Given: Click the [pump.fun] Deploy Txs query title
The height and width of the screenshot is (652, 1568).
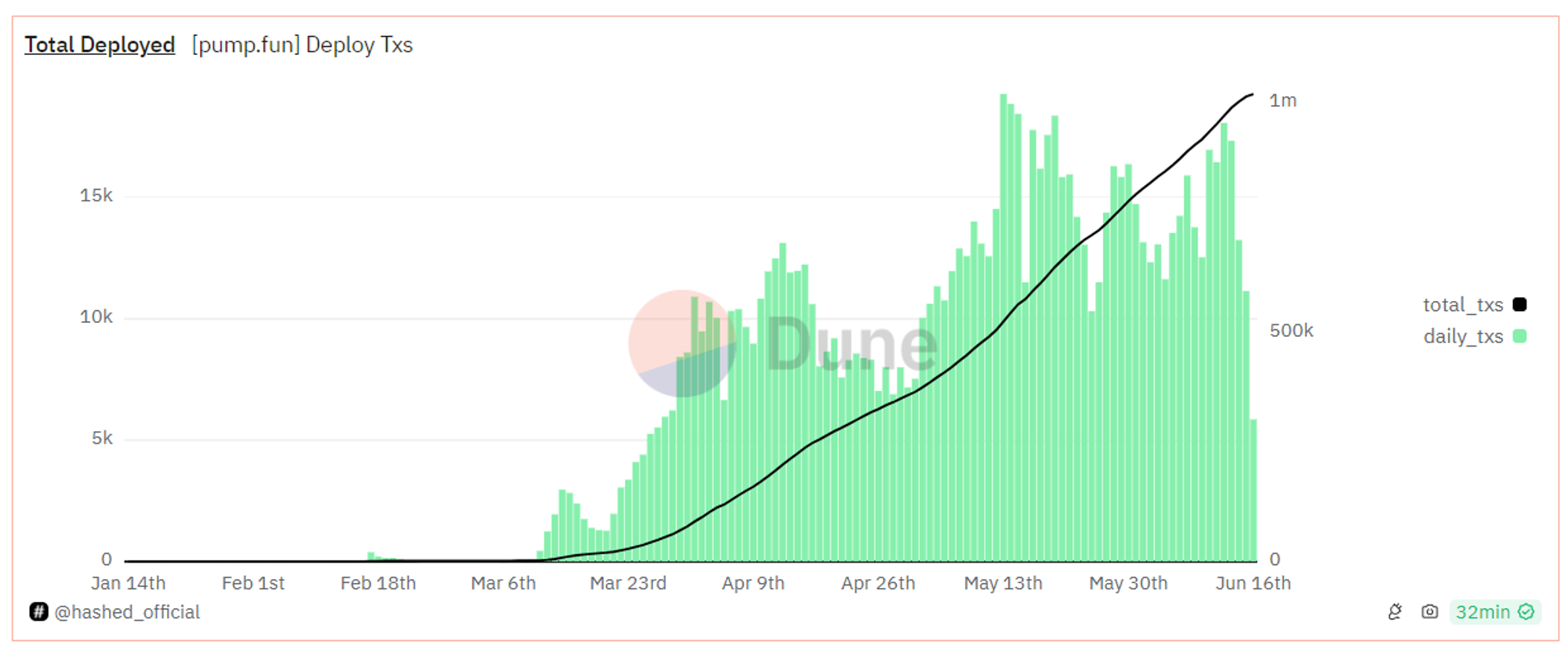Looking at the screenshot, I should [x=302, y=45].
